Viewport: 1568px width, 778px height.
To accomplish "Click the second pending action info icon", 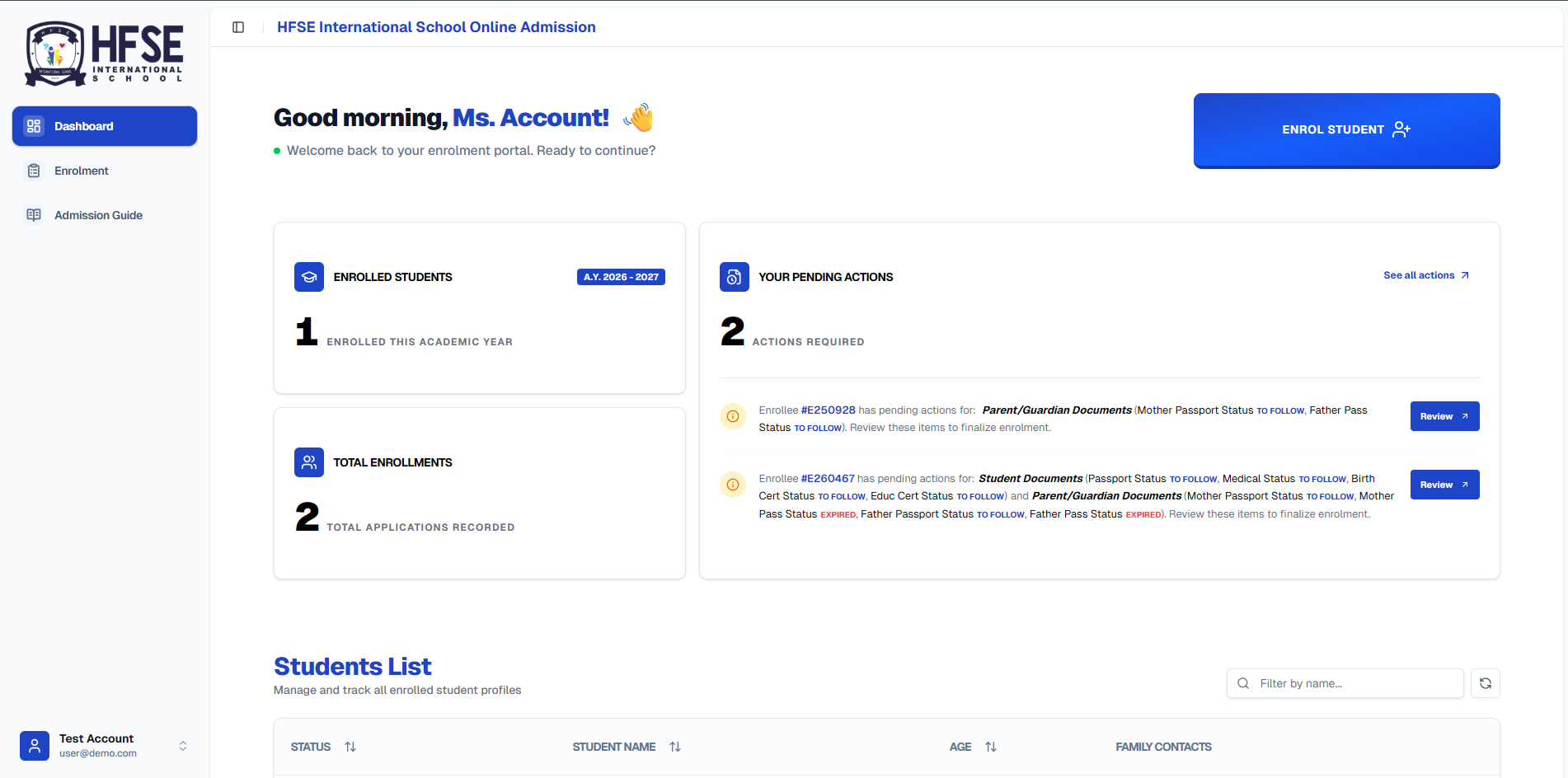I will [732, 485].
